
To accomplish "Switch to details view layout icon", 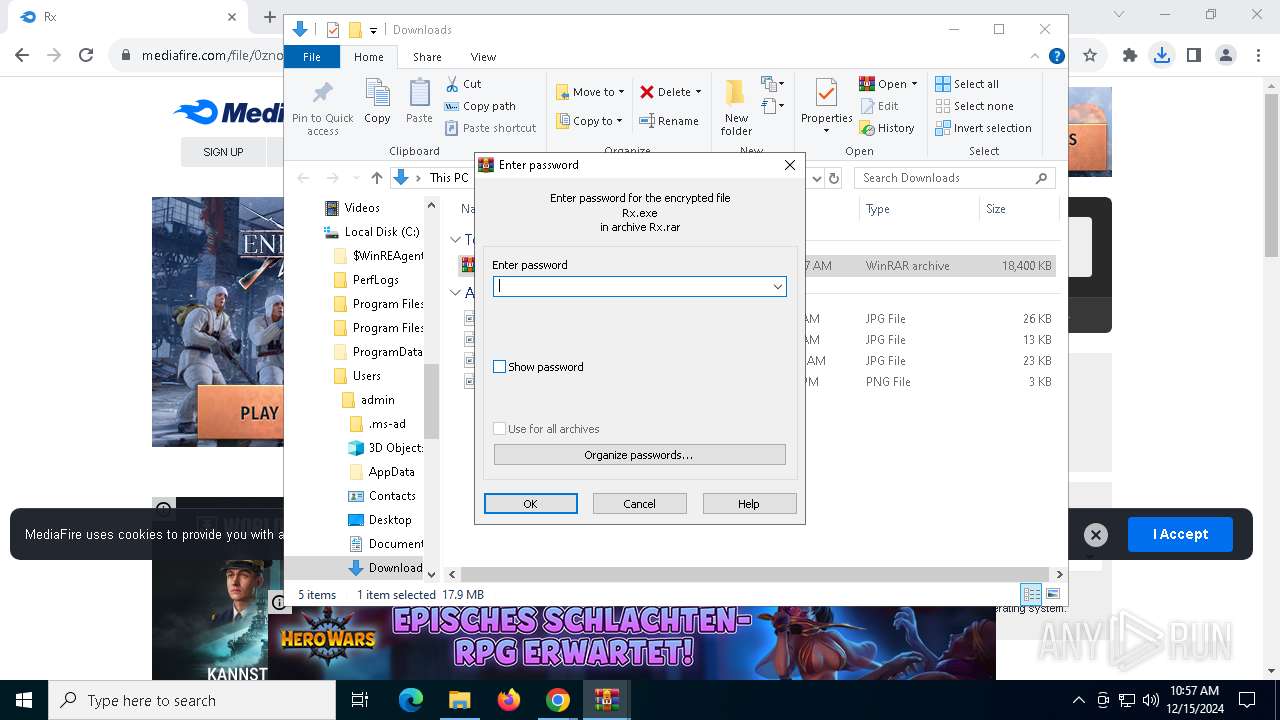I will tap(1031, 594).
